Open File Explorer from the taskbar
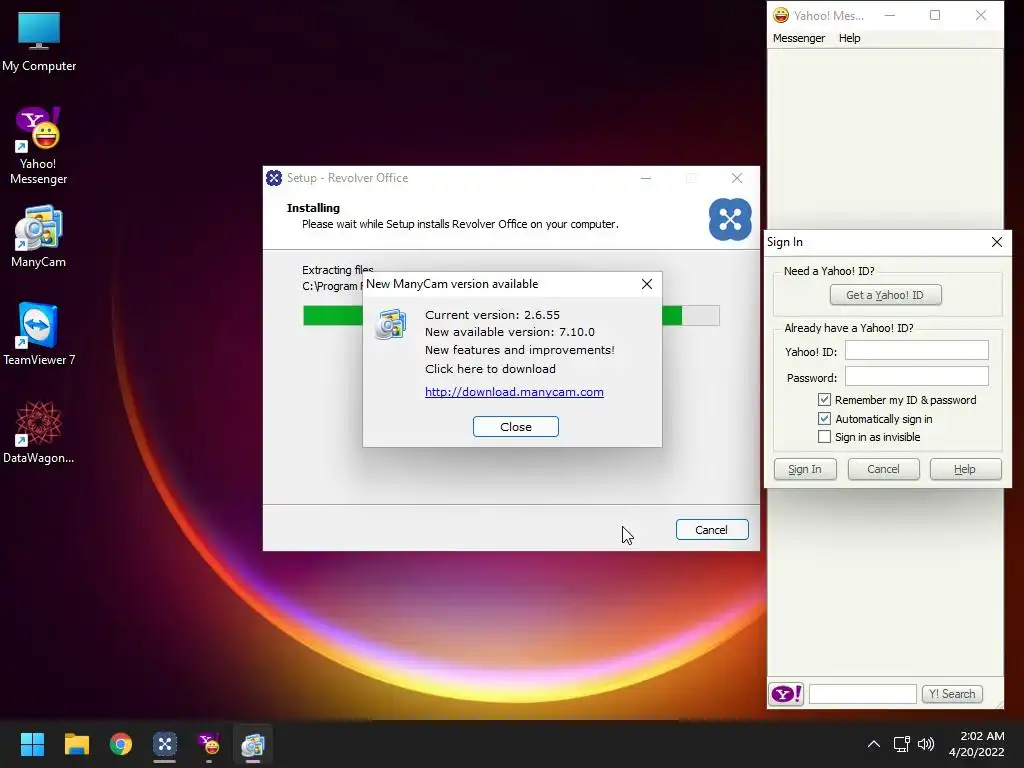 coord(76,744)
